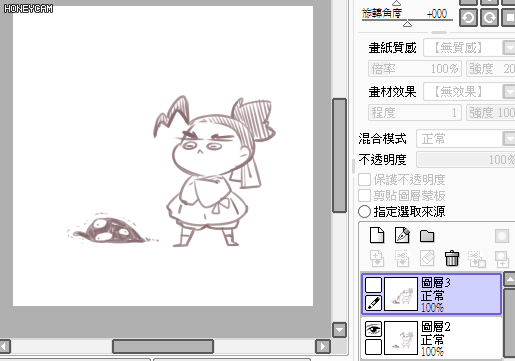Delete the selected layer with trash icon
The width and height of the screenshot is (515, 361).
pos(452,258)
